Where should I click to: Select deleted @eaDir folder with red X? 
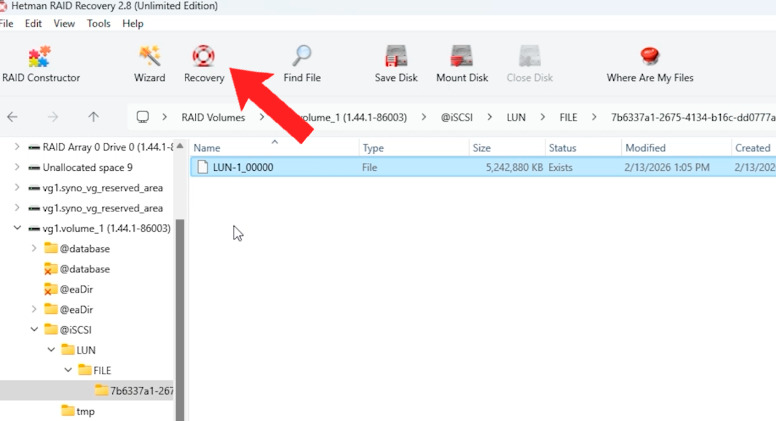(x=68, y=289)
